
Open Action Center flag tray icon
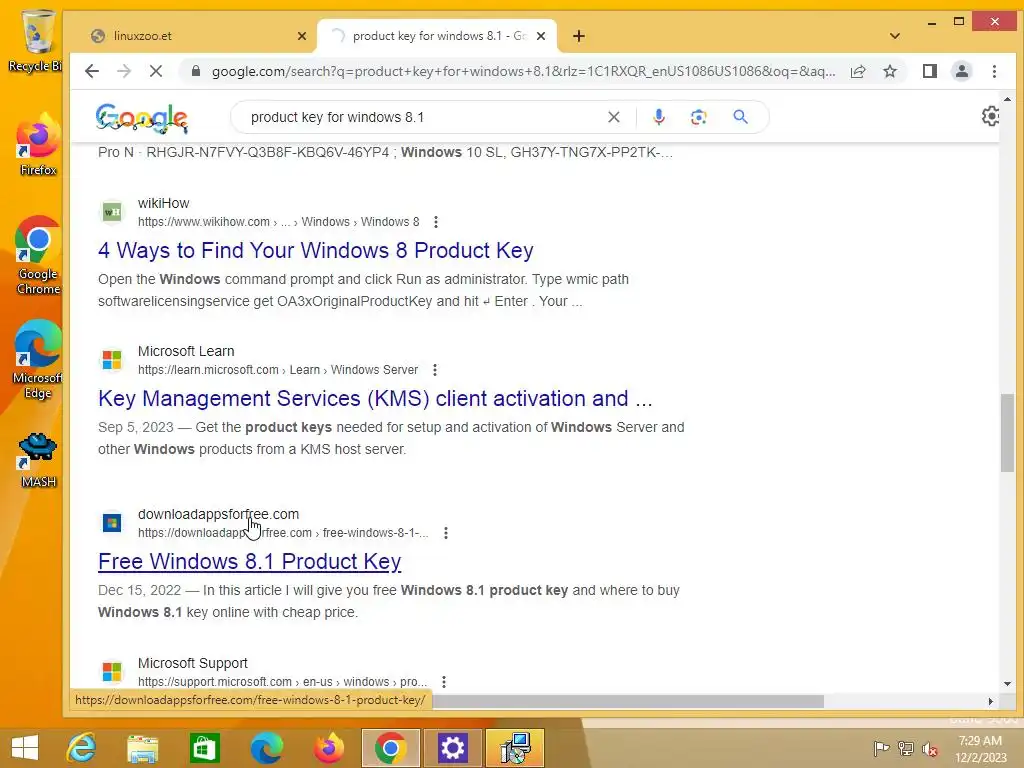click(x=882, y=749)
